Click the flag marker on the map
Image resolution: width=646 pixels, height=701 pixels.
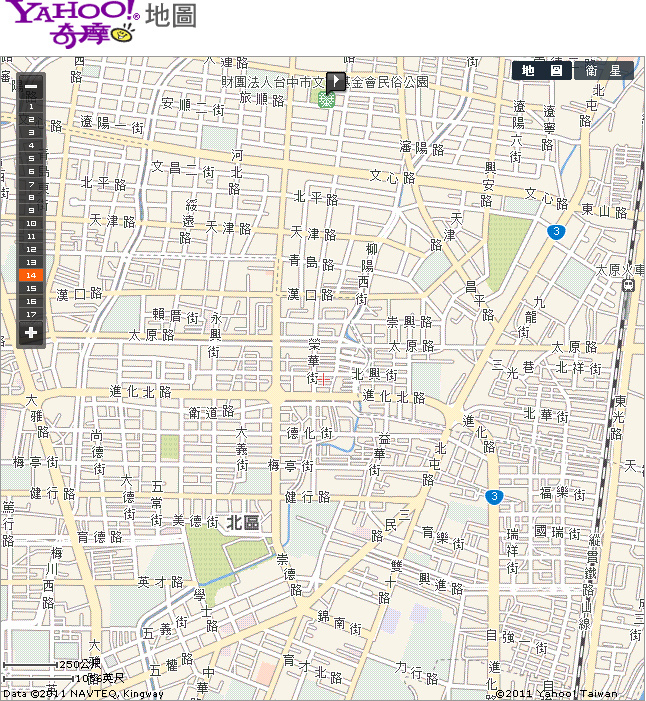click(336, 82)
